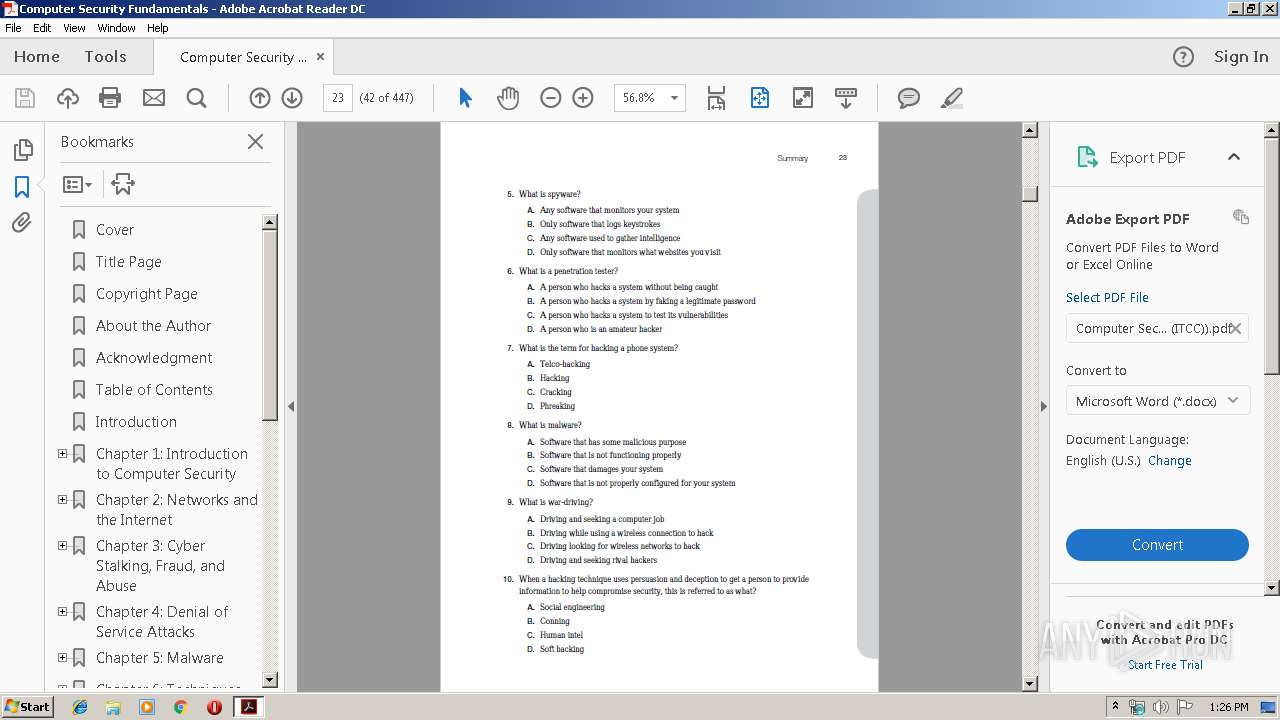
Task: Open the File menu
Action: (13, 28)
